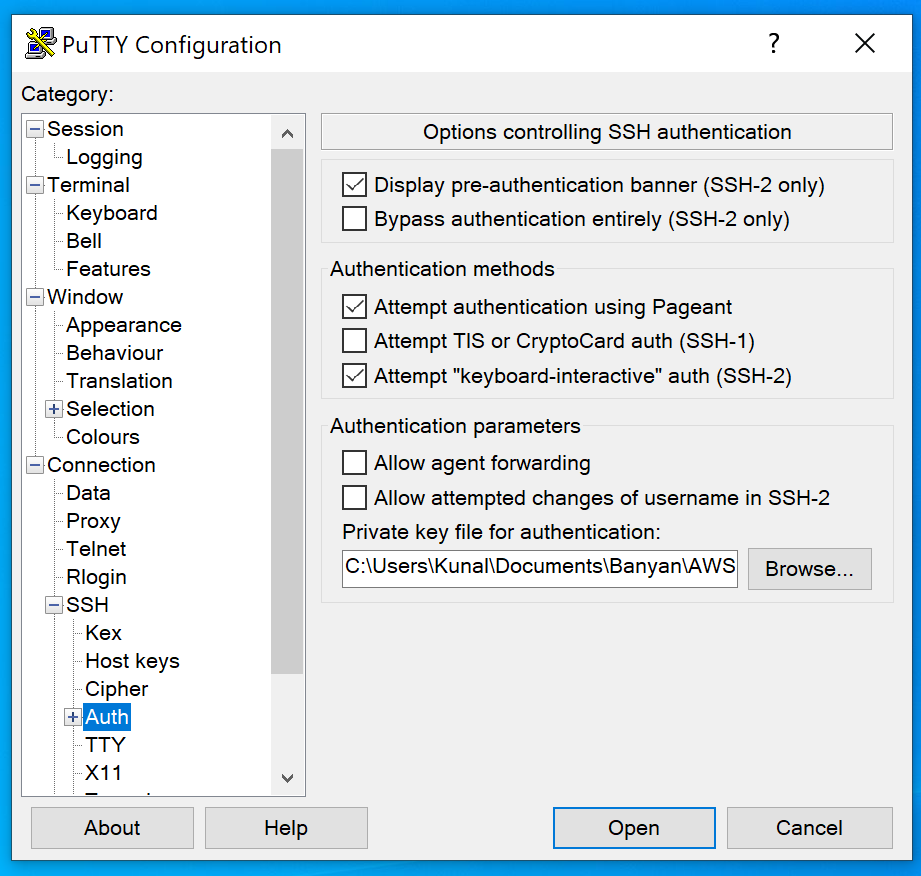
Task: Open Features category
Action: [x=108, y=270]
